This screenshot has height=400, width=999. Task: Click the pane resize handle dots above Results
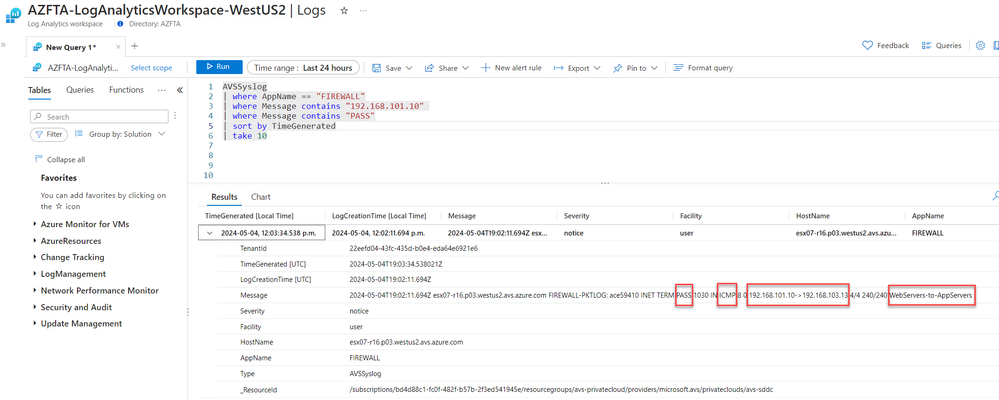605,183
